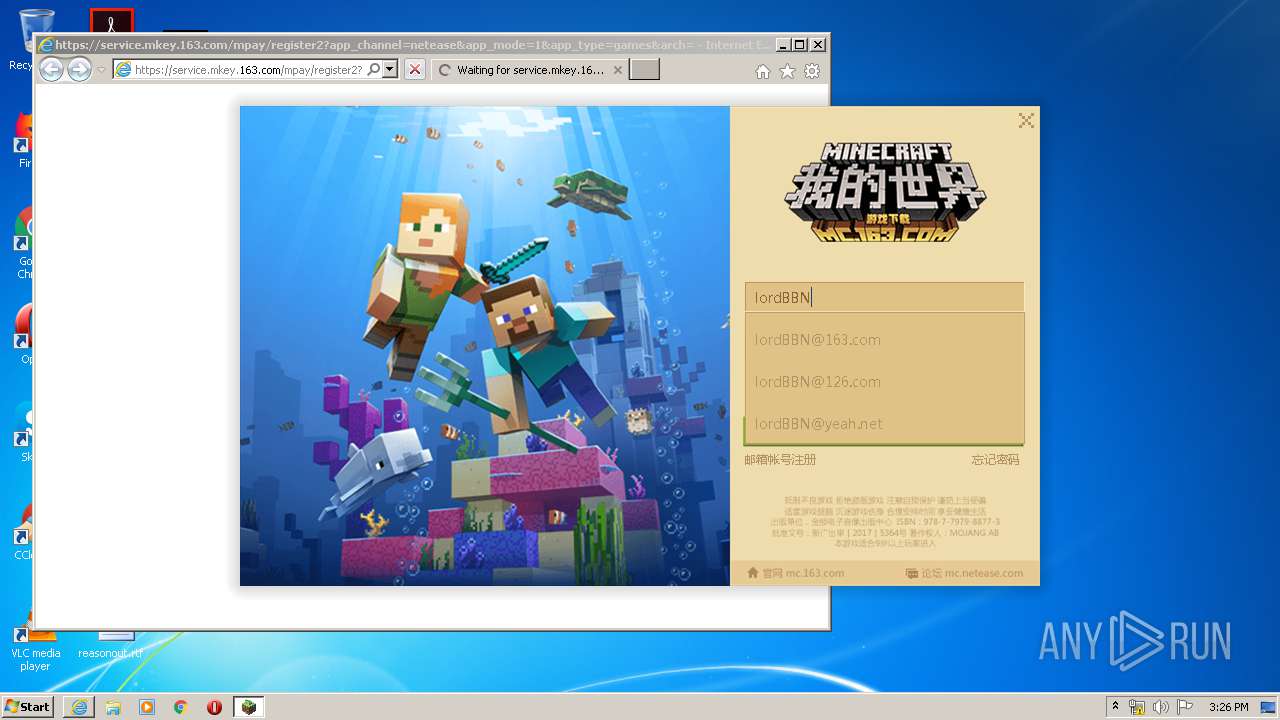Open the 官网 mc.163.com link
This screenshot has height=720, width=1280.
click(796, 573)
